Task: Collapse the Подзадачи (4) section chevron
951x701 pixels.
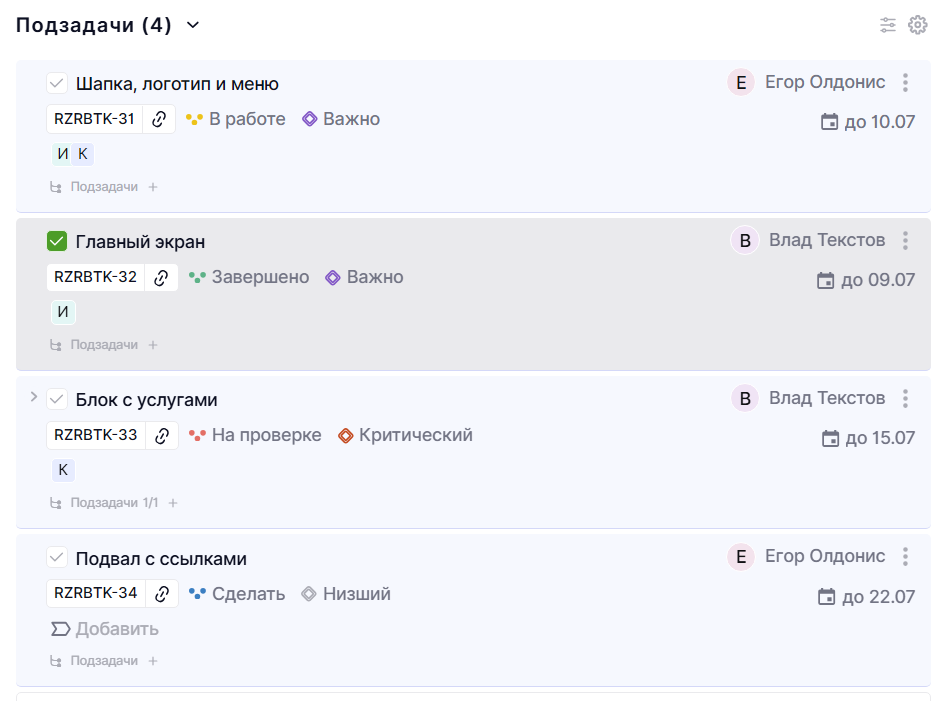Action: 193,25
